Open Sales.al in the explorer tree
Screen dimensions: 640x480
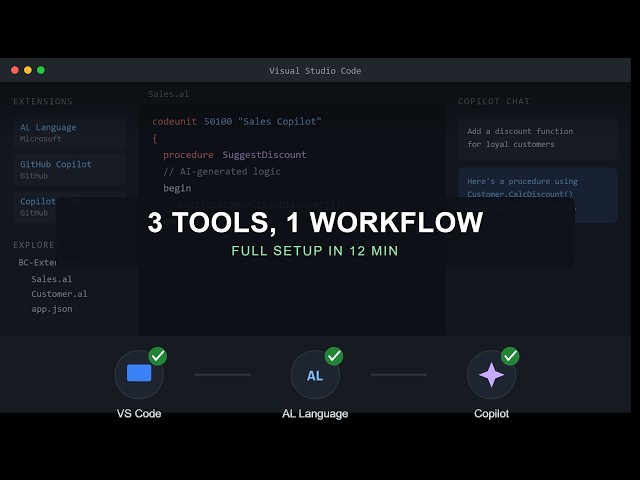point(52,279)
